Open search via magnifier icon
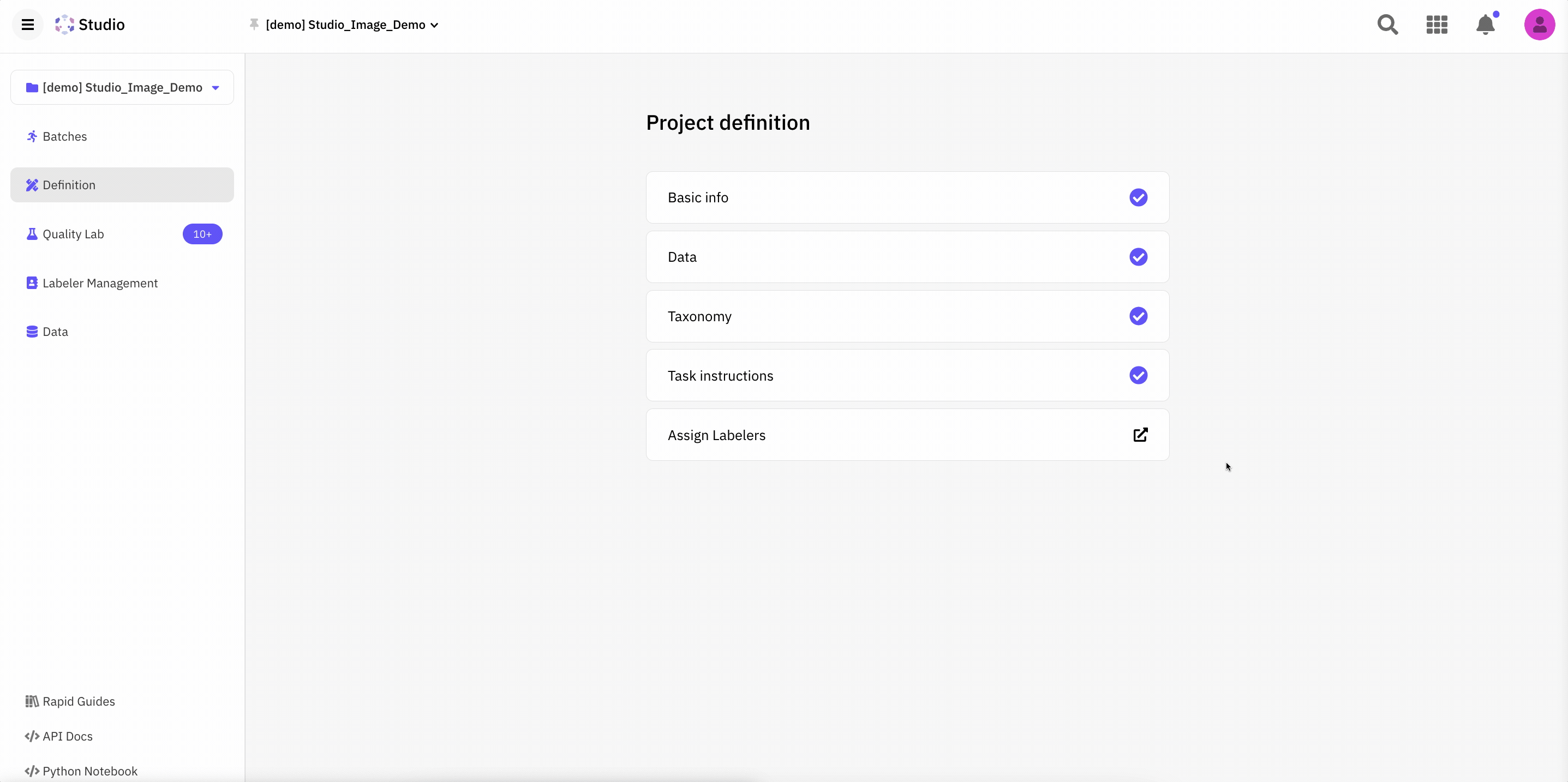Image resolution: width=1568 pixels, height=782 pixels. coord(1387,25)
